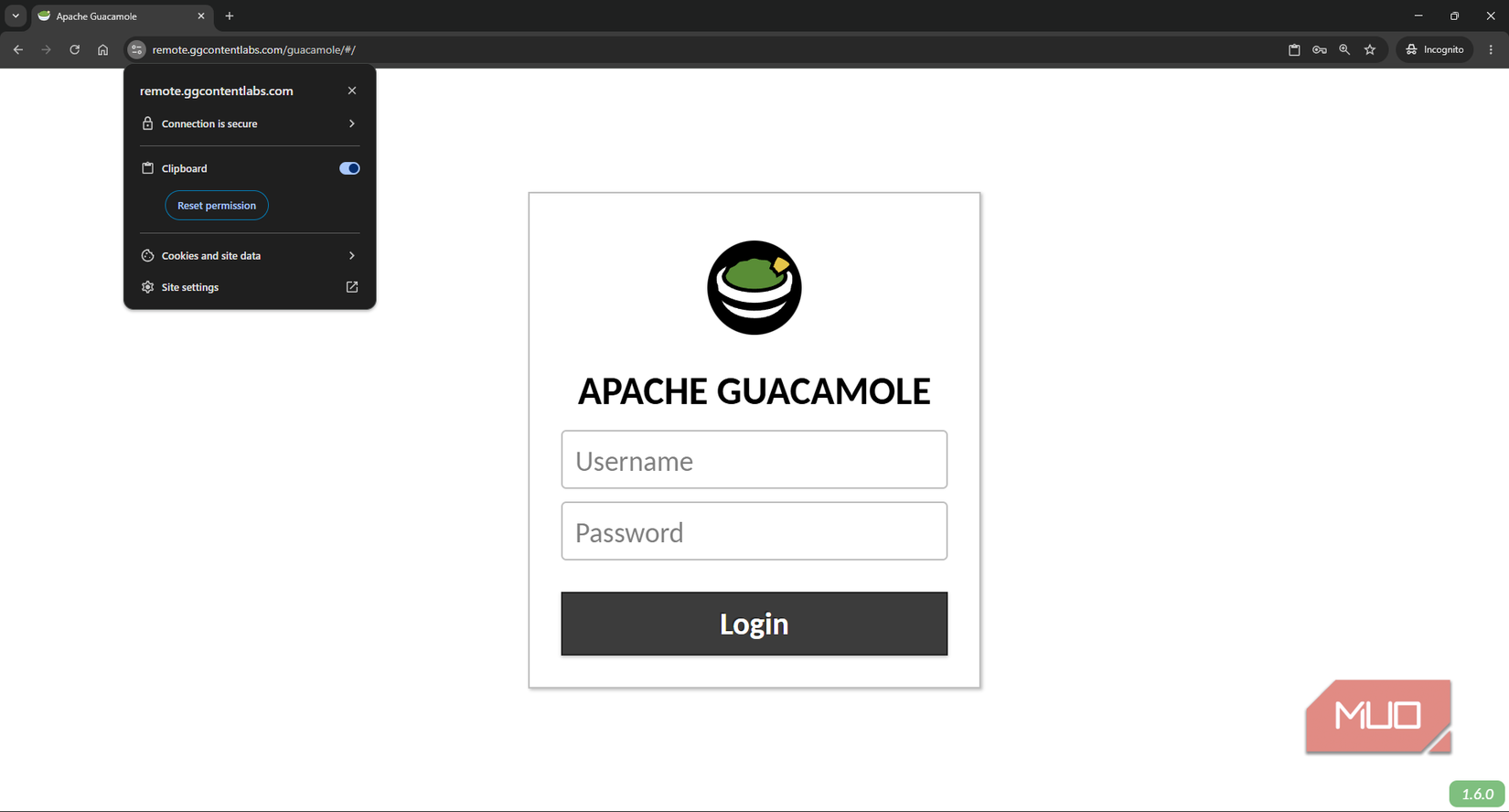Click the Guacamole bowl logo
This screenshot has height=812, width=1509.
coord(754,288)
